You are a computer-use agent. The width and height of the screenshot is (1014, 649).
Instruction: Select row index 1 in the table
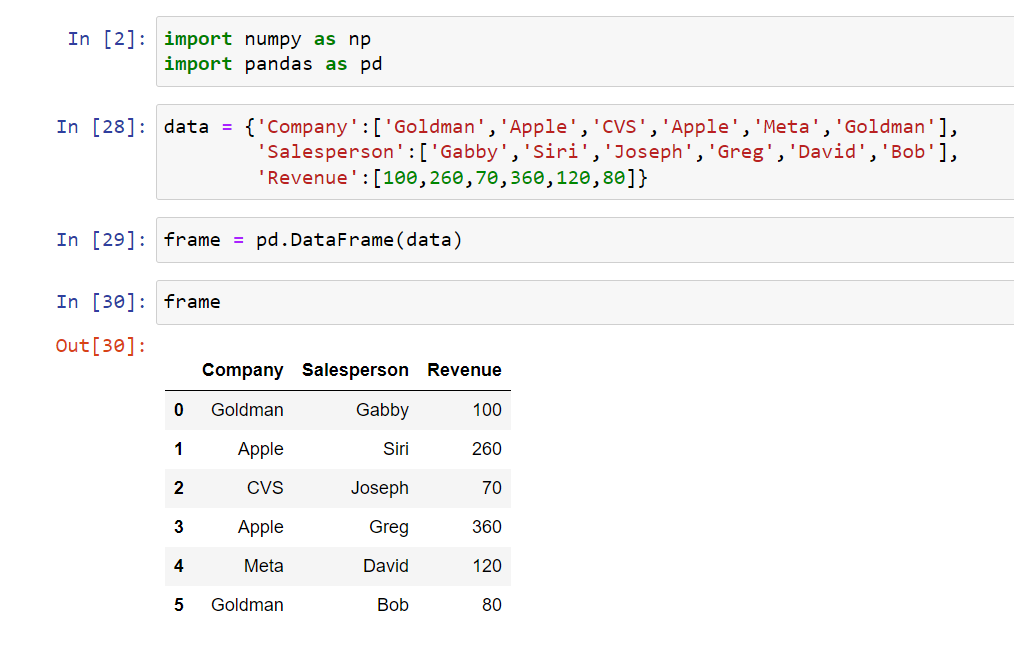(x=178, y=449)
